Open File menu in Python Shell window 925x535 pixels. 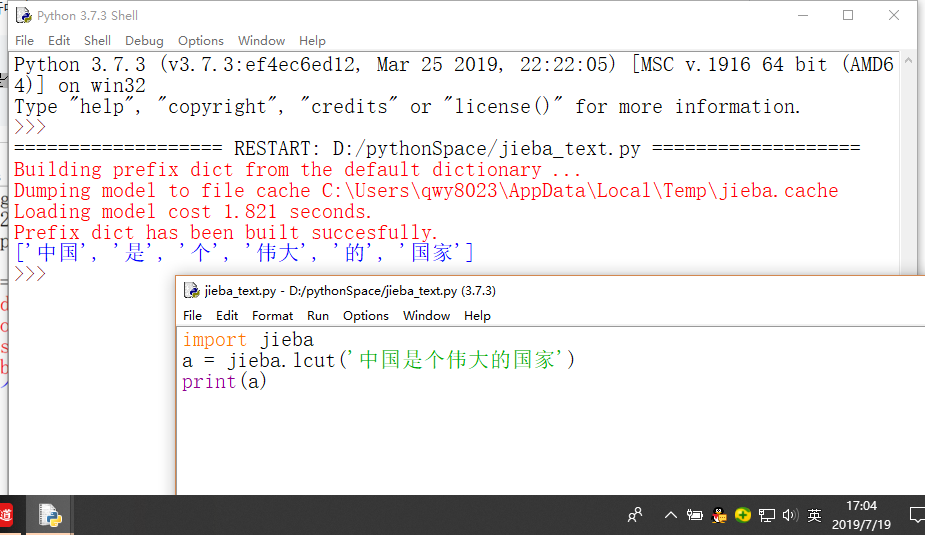pyautogui.click(x=24, y=41)
